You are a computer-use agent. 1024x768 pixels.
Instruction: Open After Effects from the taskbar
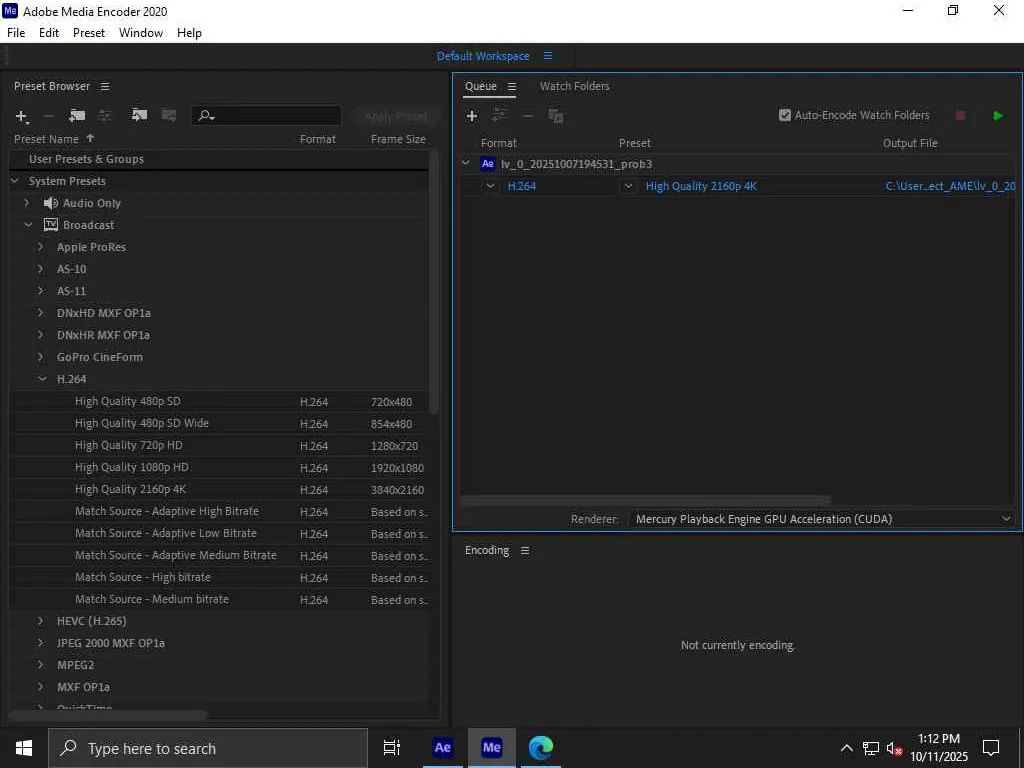point(442,748)
